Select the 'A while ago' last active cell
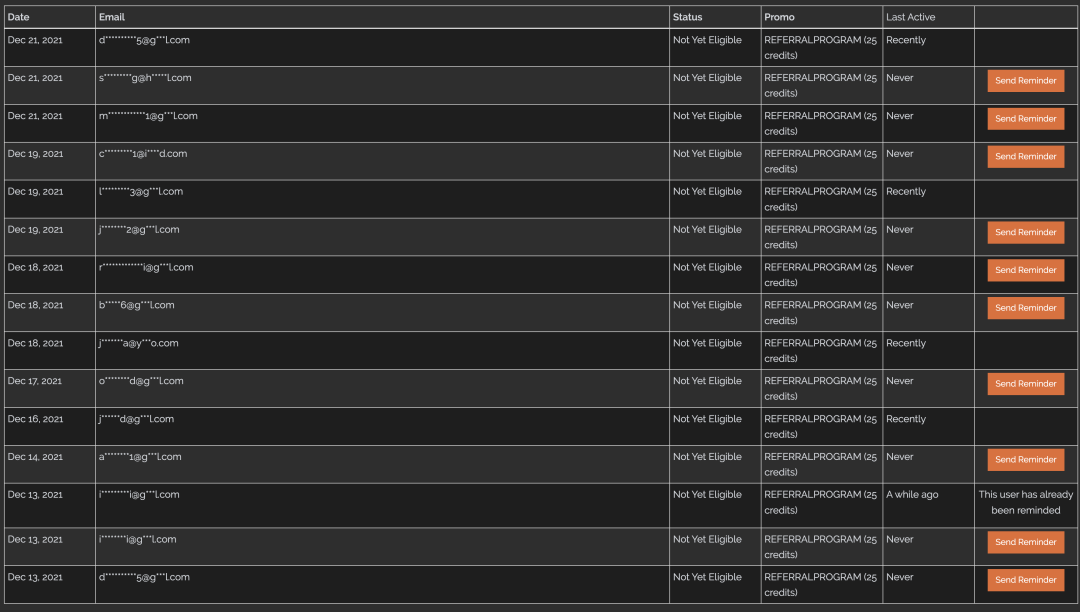 click(x=928, y=505)
